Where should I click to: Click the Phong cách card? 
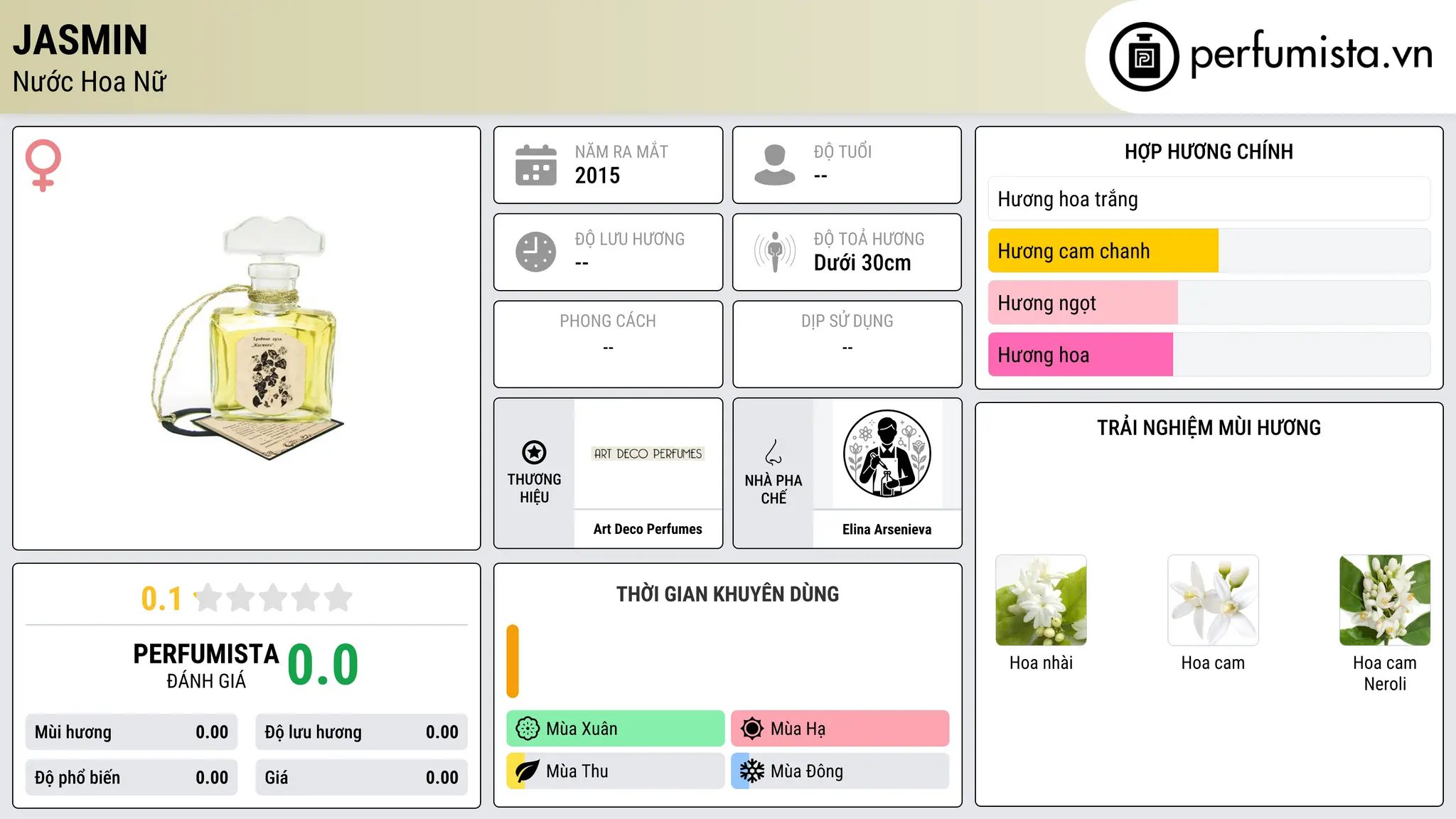click(608, 344)
